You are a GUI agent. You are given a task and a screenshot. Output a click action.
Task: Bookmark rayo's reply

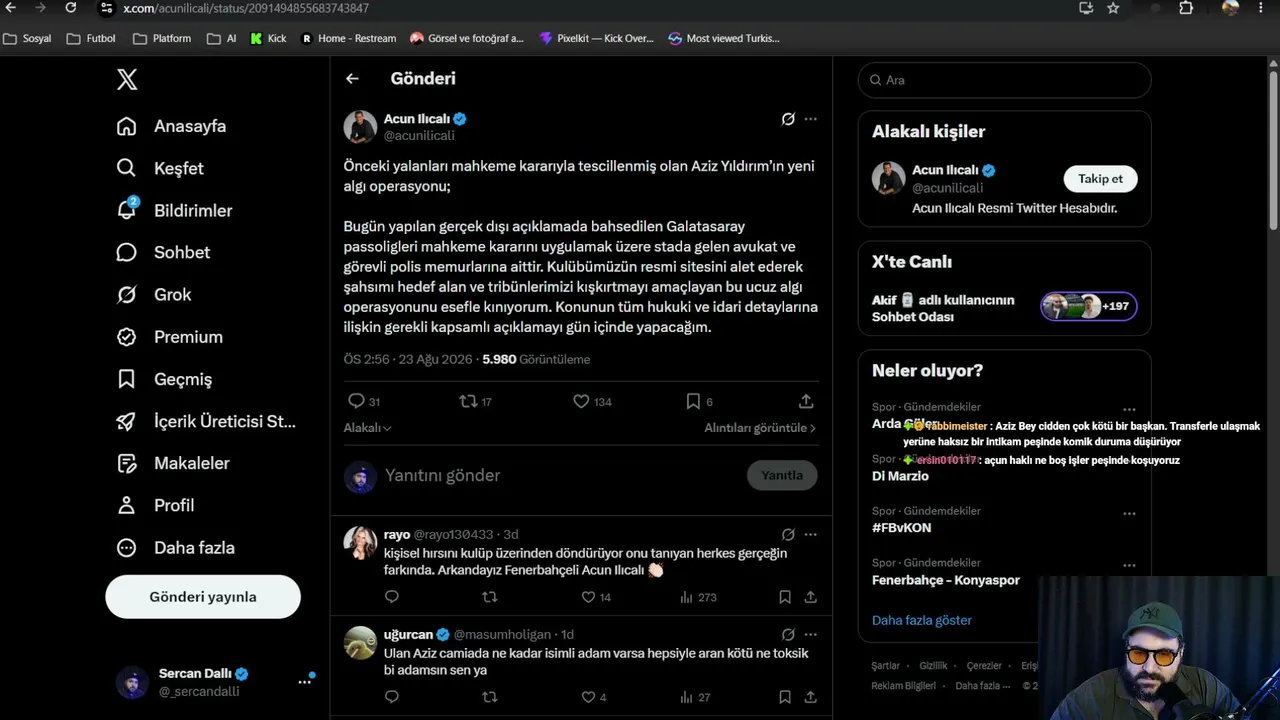coord(785,597)
